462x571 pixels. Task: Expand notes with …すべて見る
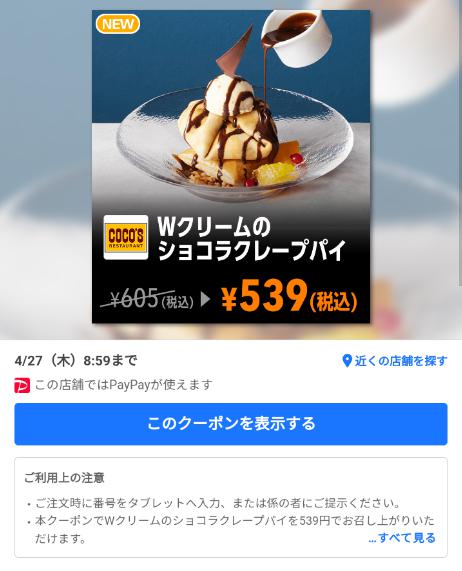pyautogui.click(x=402, y=538)
